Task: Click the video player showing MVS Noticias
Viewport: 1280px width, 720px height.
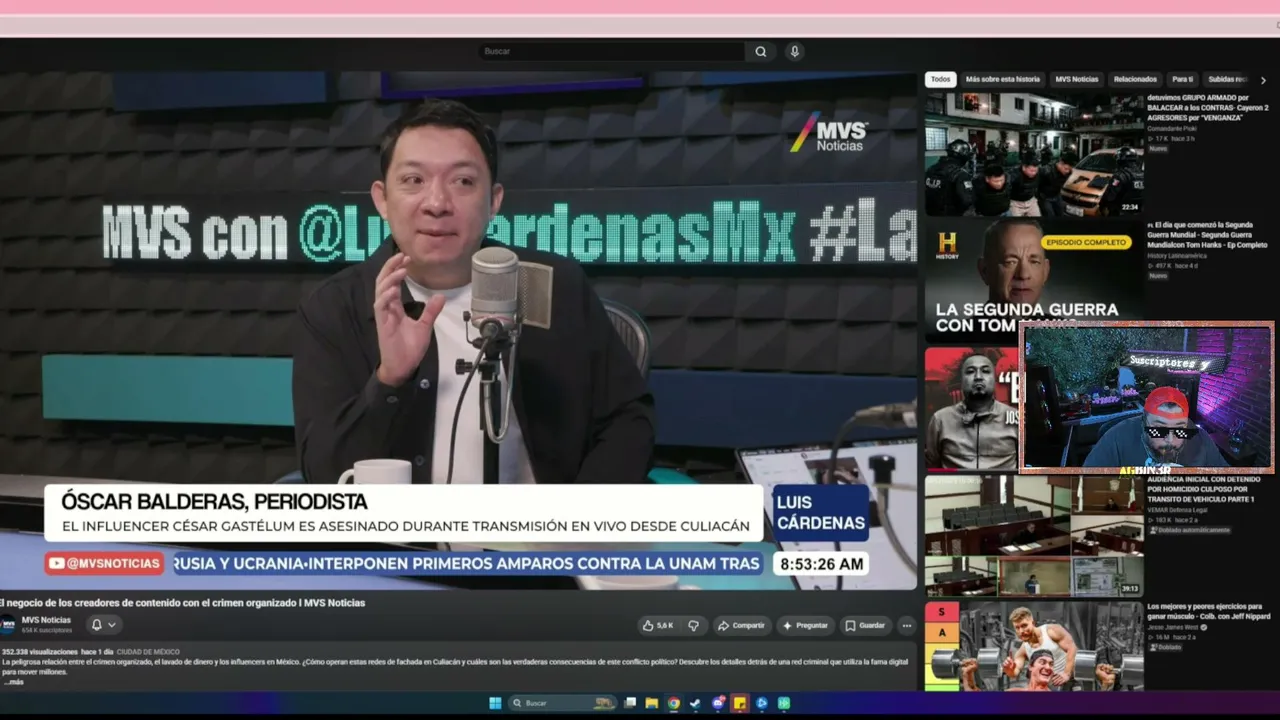Action: pos(458,330)
